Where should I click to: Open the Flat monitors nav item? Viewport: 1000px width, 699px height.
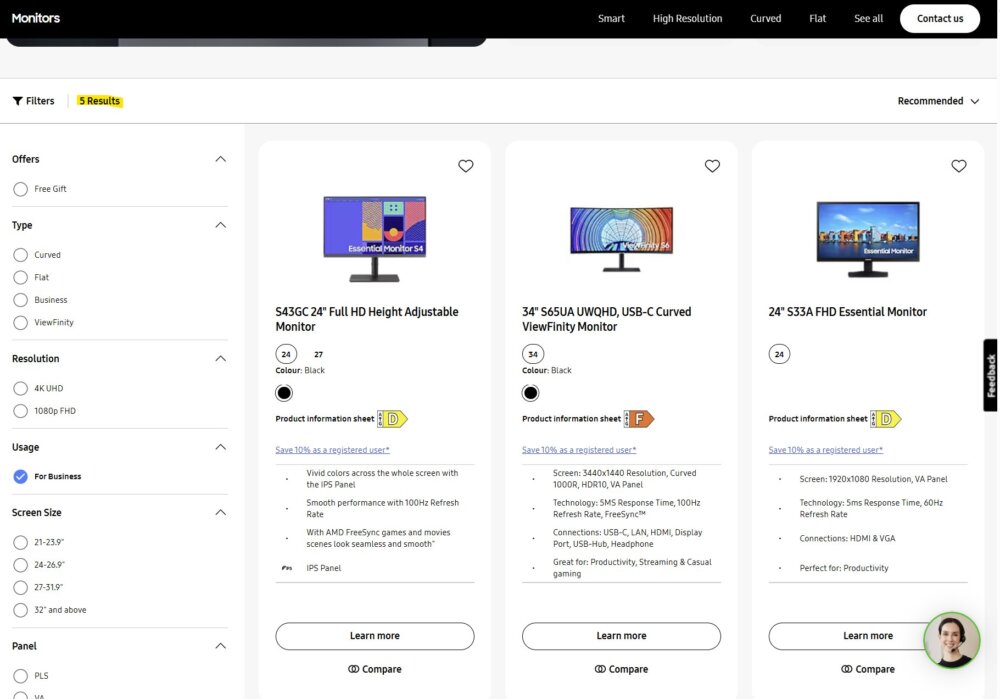click(818, 18)
